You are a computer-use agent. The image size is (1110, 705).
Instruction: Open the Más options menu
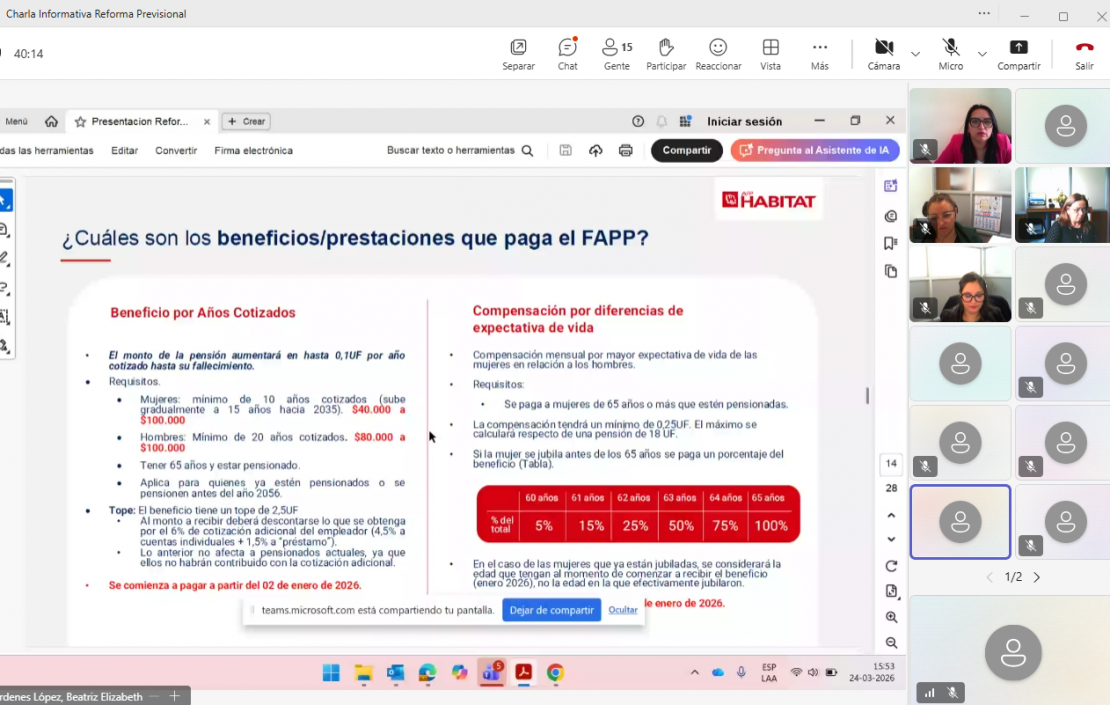click(820, 53)
